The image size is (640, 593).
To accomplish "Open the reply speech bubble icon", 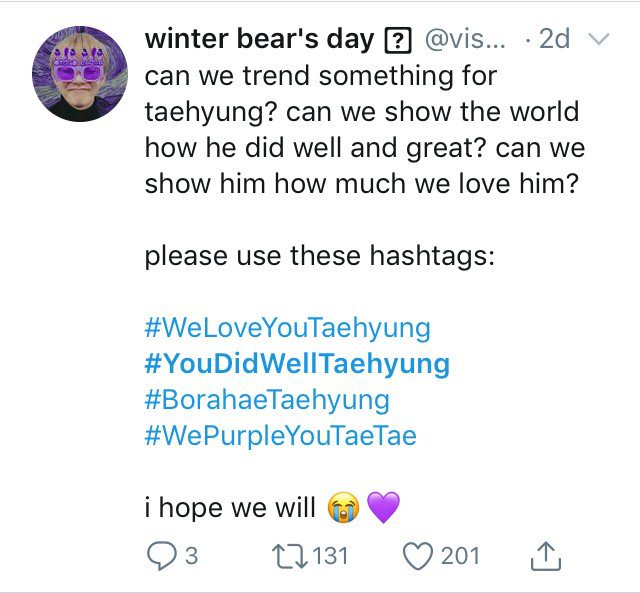I will [162, 556].
